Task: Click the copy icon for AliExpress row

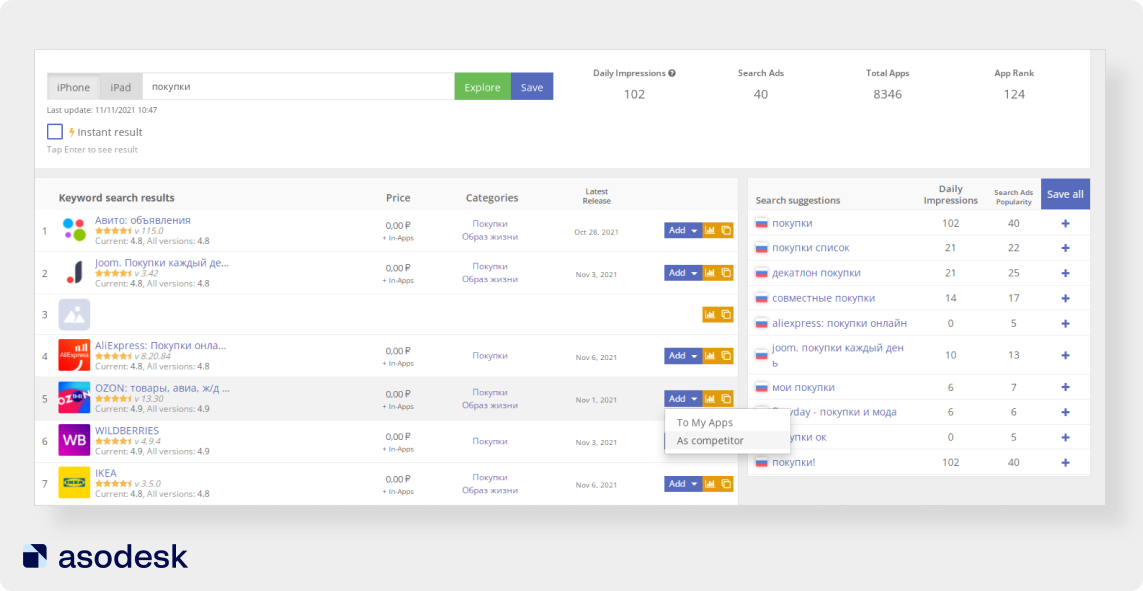Action: point(726,356)
